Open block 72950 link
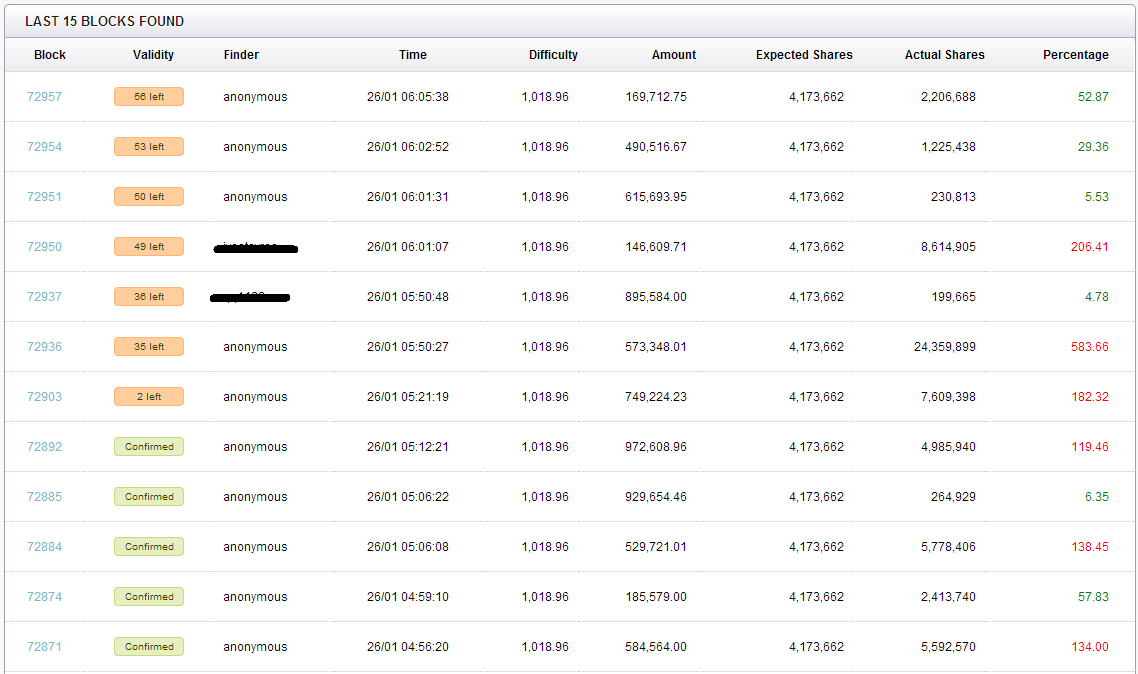The width and height of the screenshot is (1138, 674). tap(44, 247)
